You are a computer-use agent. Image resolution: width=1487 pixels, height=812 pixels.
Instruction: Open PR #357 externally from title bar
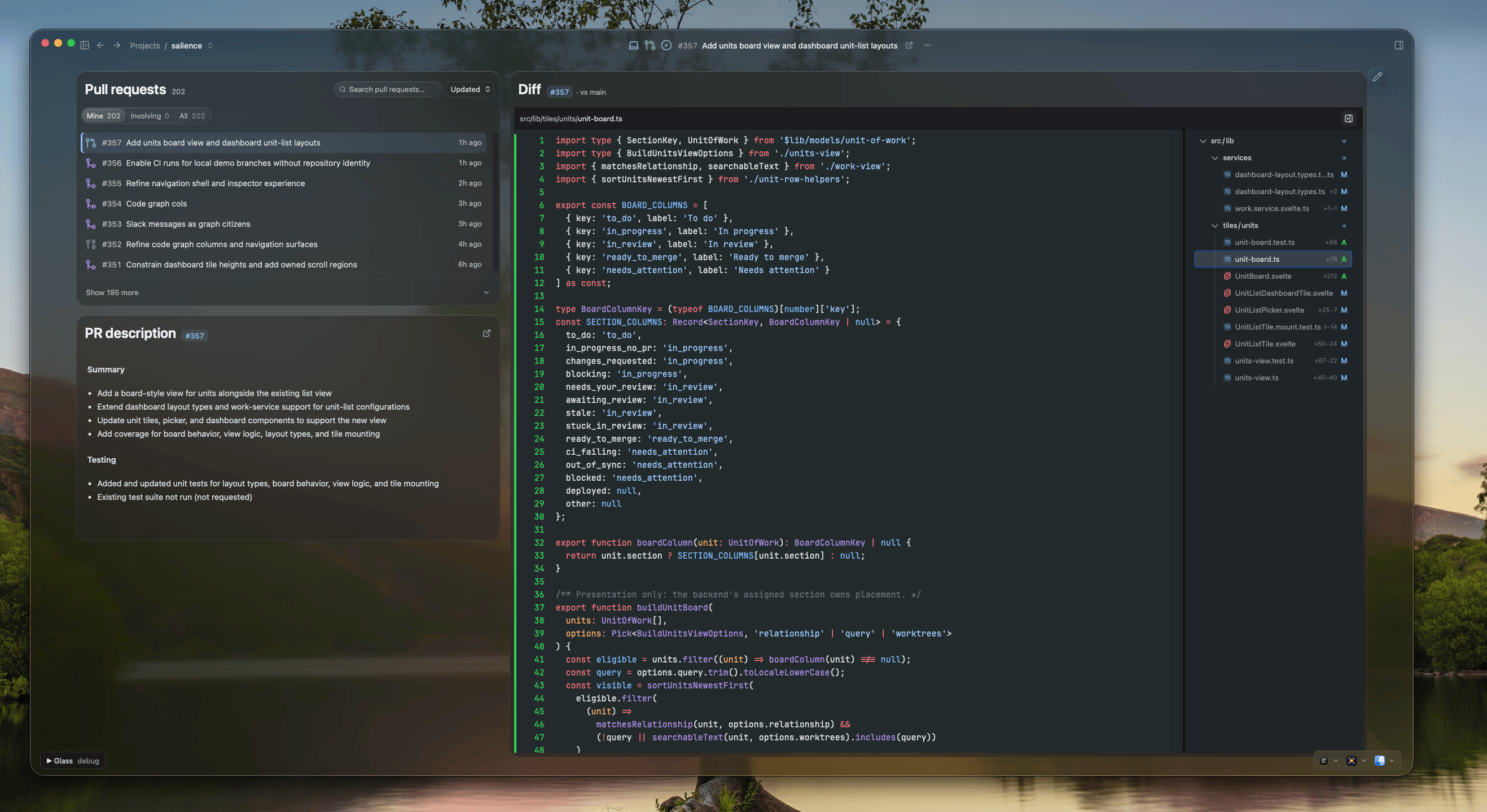coord(909,45)
